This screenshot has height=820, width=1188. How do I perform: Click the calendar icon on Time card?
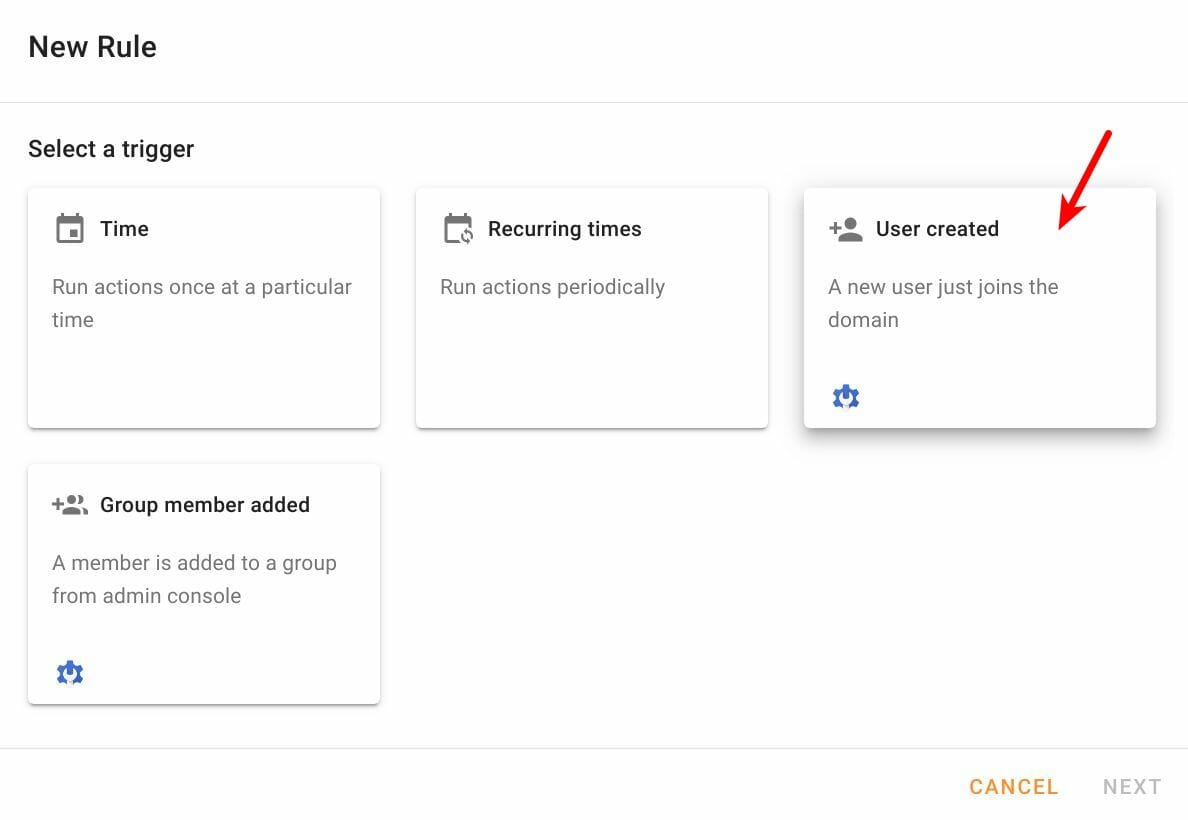[70, 228]
